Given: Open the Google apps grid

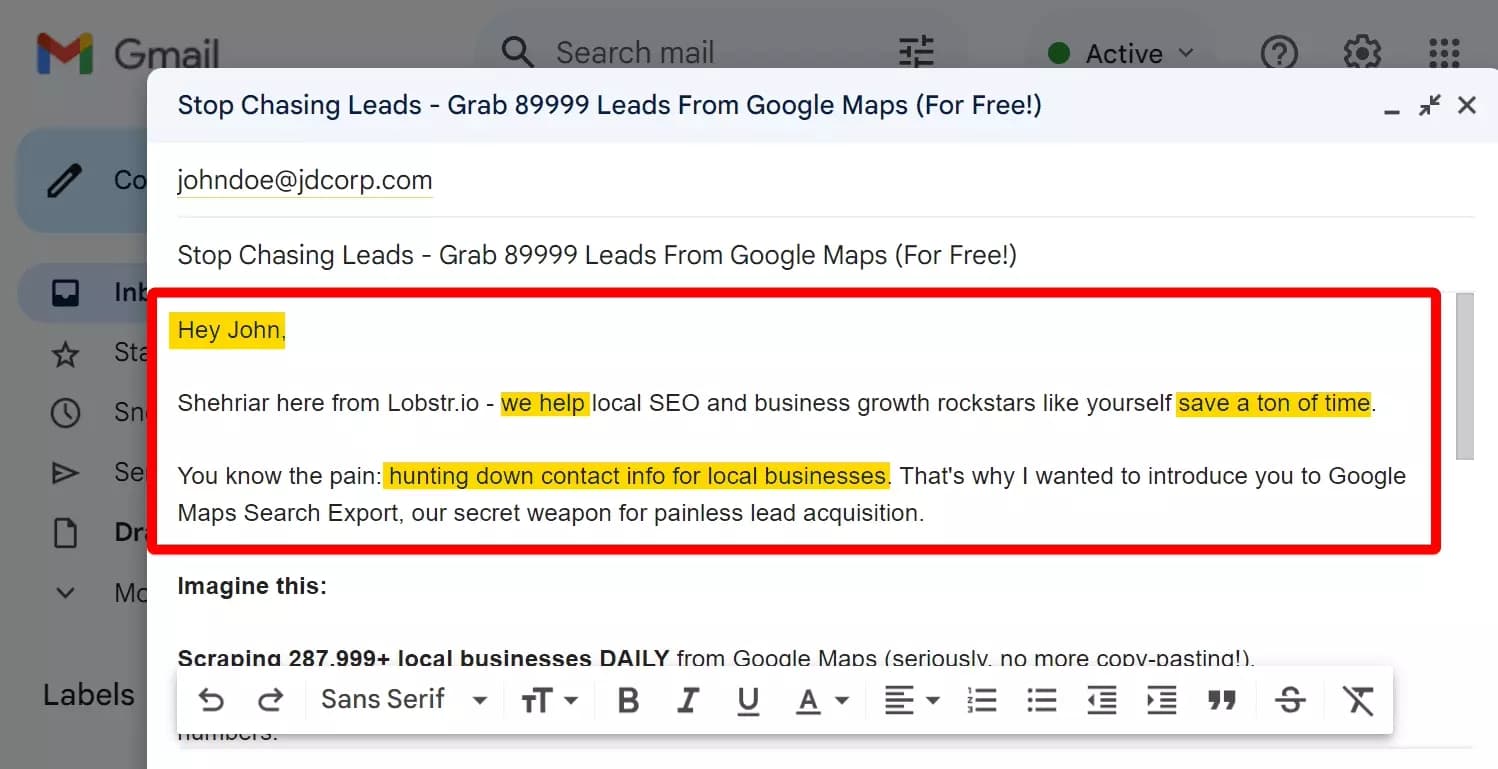Looking at the screenshot, I should click(1444, 53).
